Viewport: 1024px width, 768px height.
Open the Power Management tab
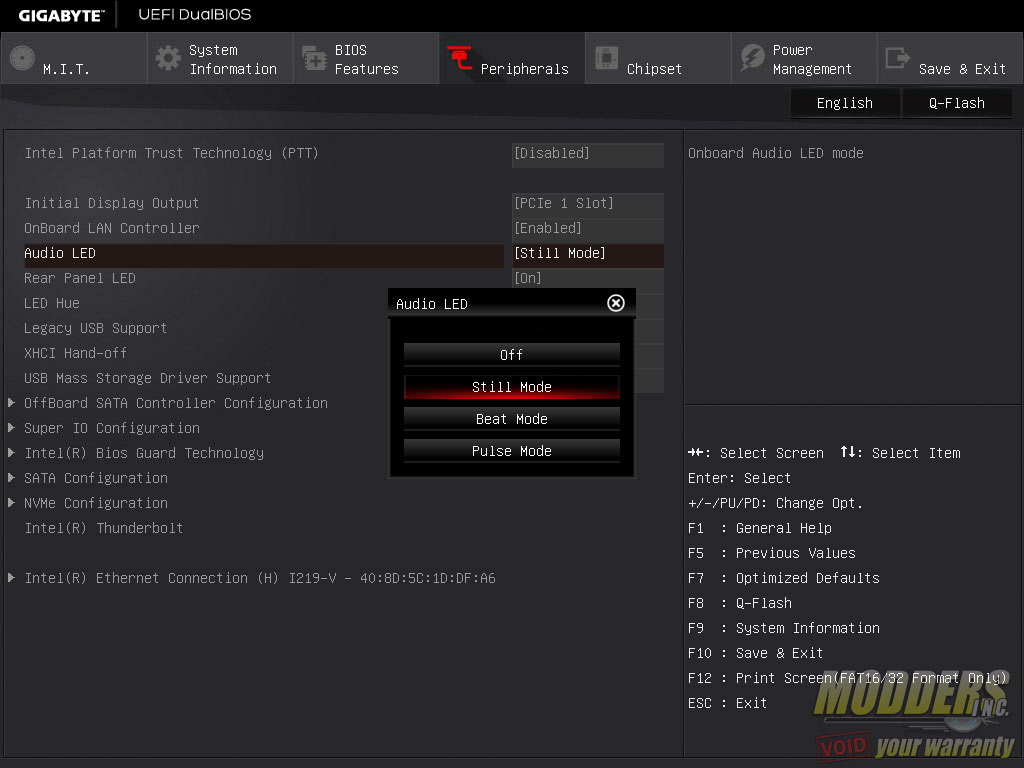click(804, 59)
